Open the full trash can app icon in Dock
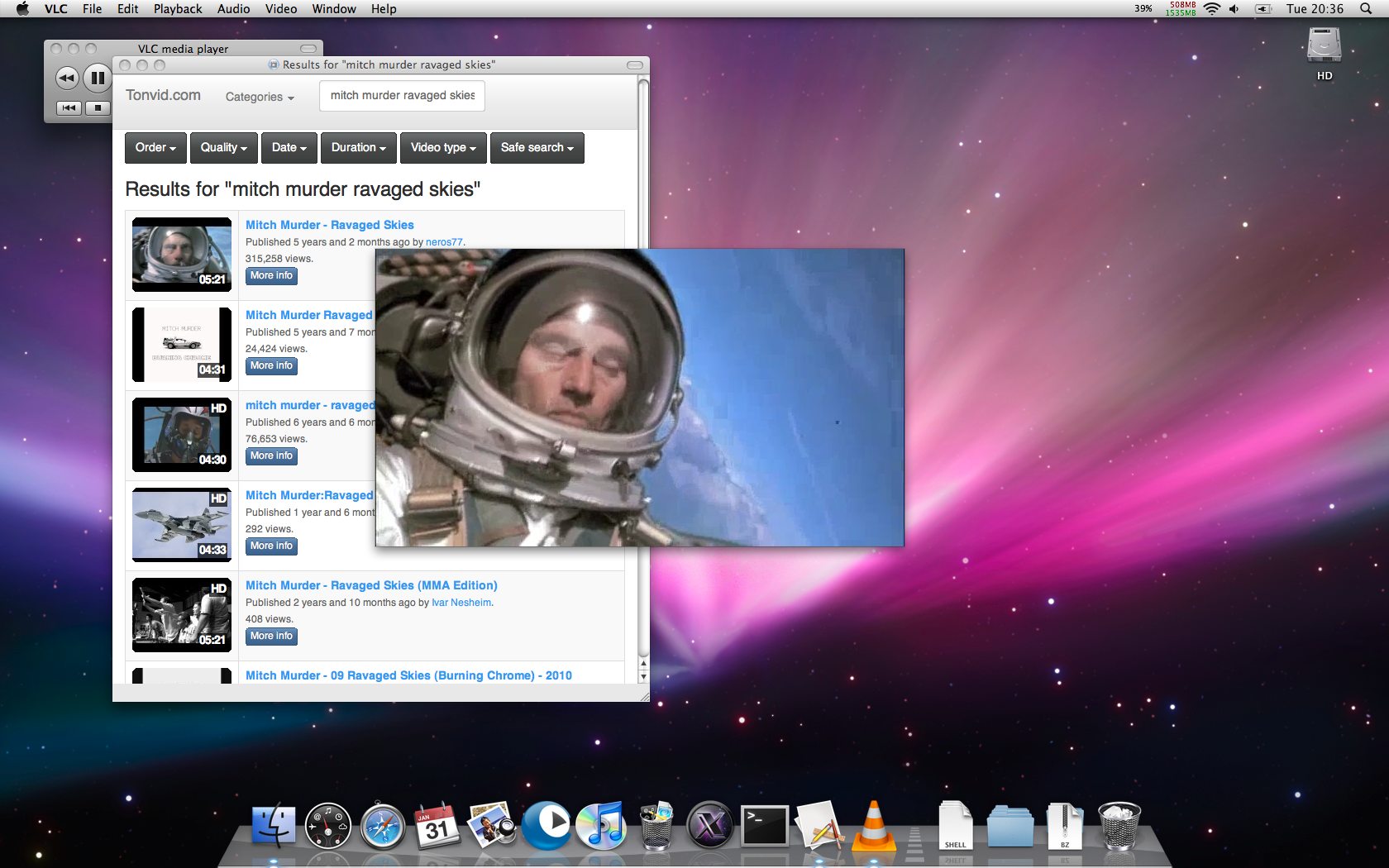The width and height of the screenshot is (1389, 868). pos(656,825)
